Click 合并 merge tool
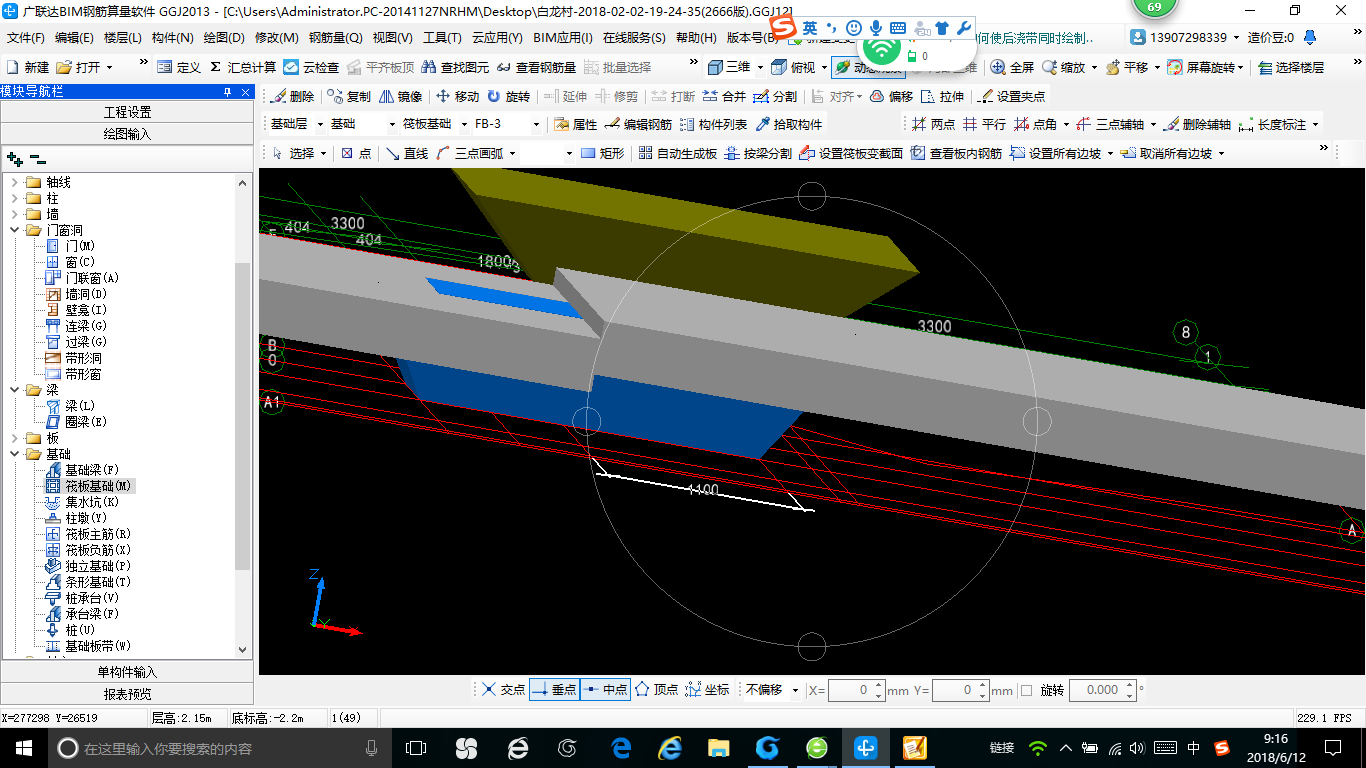 tap(724, 97)
